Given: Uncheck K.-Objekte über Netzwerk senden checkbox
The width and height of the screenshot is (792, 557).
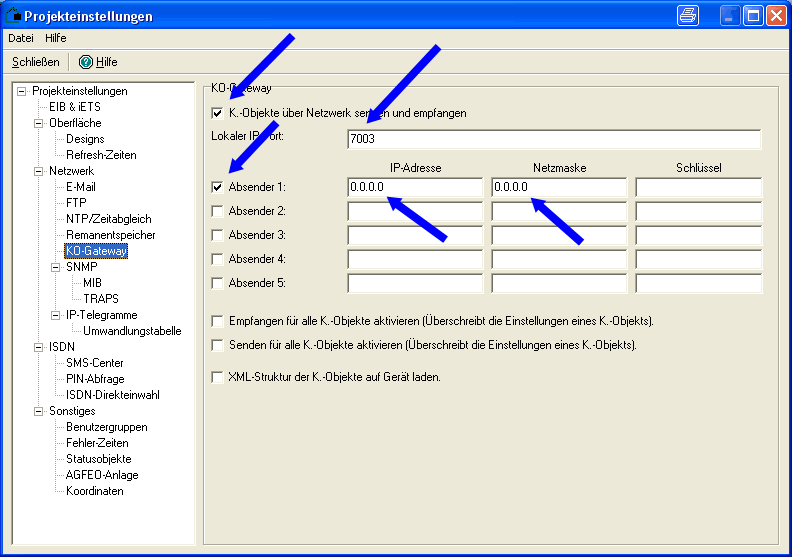Looking at the screenshot, I should point(218,113).
